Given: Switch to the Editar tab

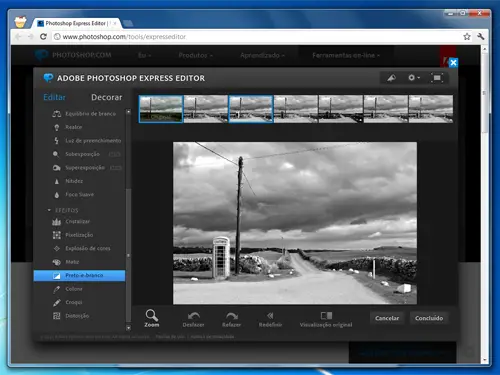Looking at the screenshot, I should click(x=55, y=97).
